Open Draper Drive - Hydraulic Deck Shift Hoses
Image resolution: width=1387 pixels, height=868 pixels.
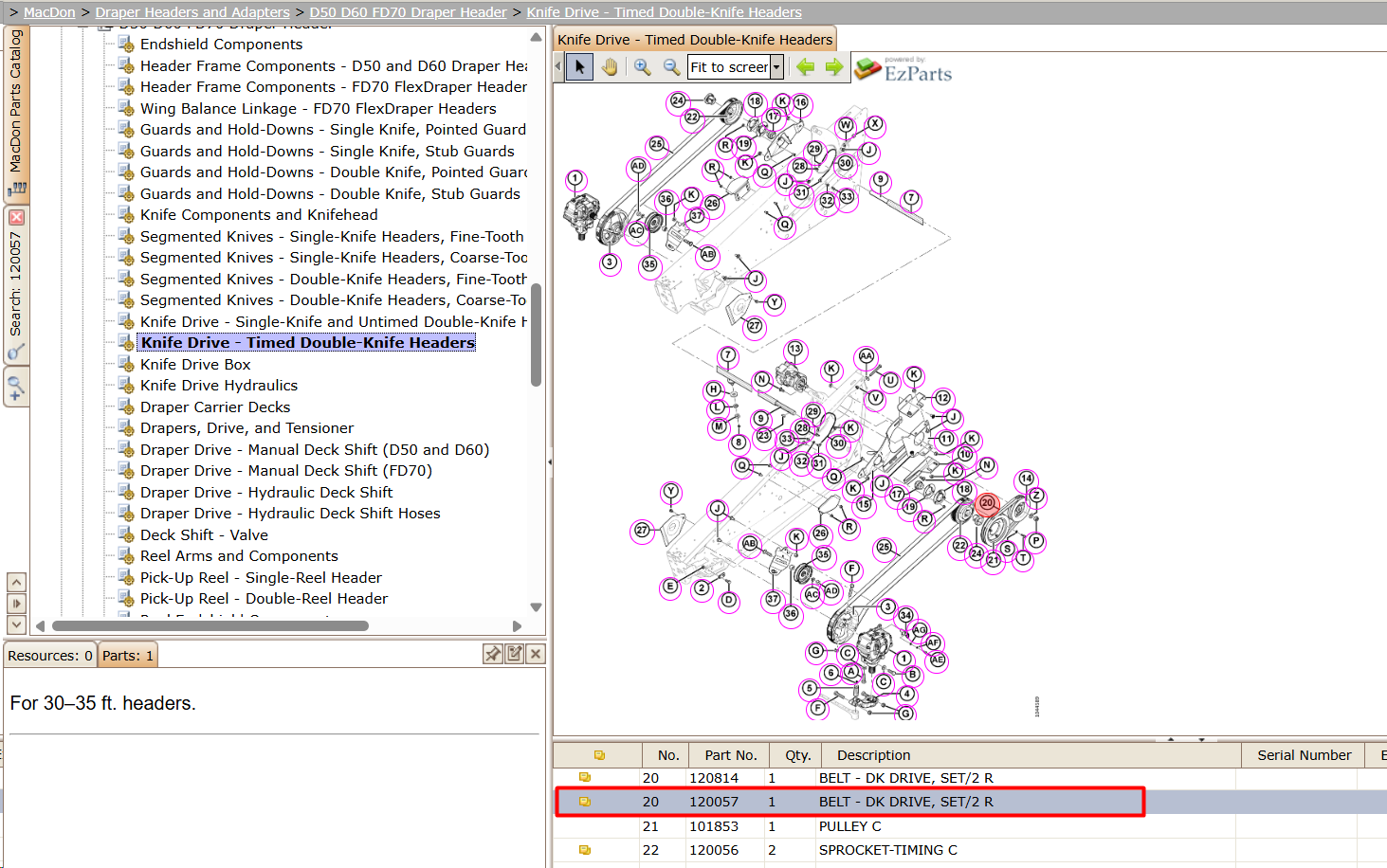[290, 514]
